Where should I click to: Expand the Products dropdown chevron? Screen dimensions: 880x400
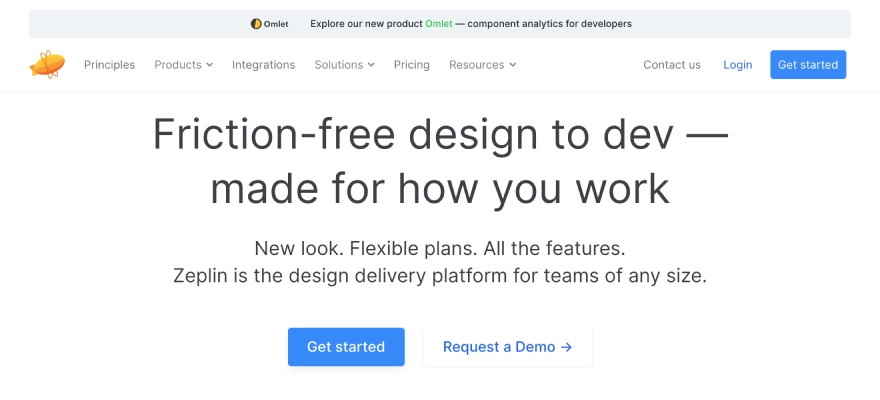210,65
